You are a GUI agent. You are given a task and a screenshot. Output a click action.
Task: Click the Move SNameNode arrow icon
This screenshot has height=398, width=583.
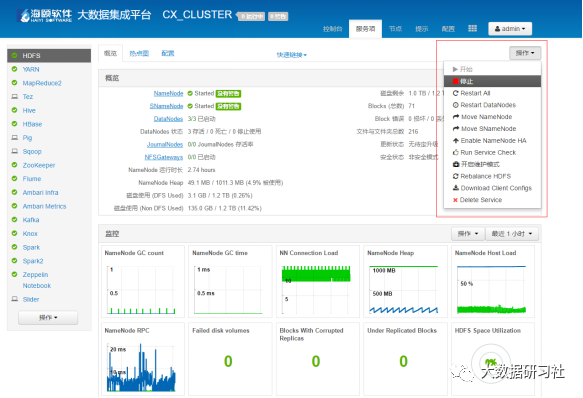pos(456,129)
